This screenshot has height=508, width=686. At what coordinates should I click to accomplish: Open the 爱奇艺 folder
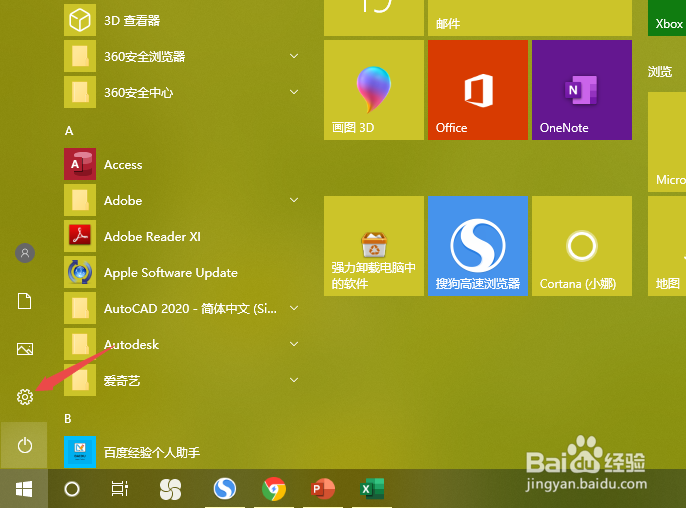pos(182,380)
